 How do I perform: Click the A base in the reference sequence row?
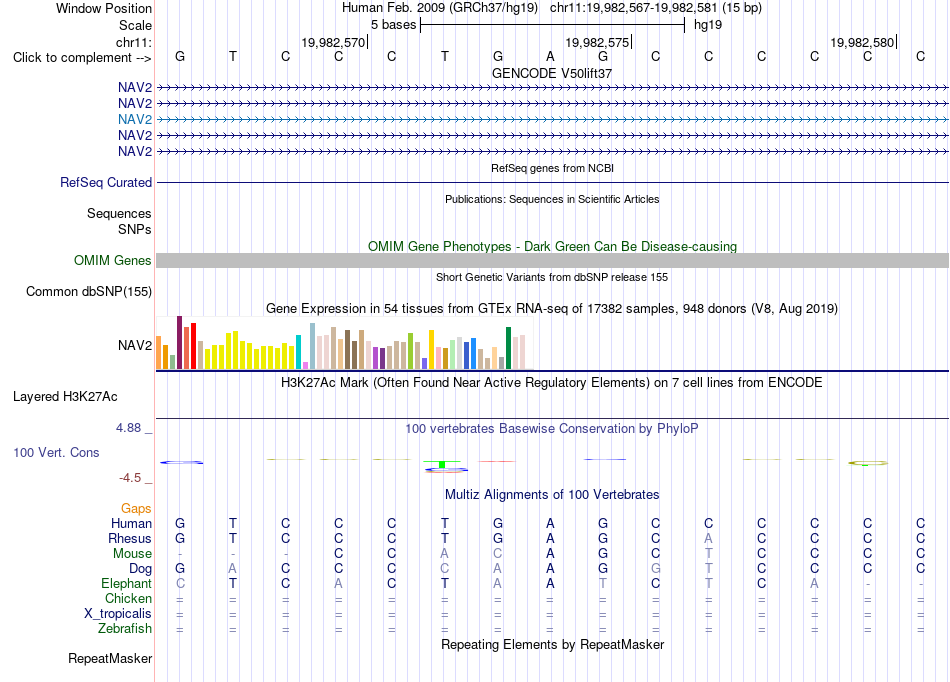coord(550,56)
